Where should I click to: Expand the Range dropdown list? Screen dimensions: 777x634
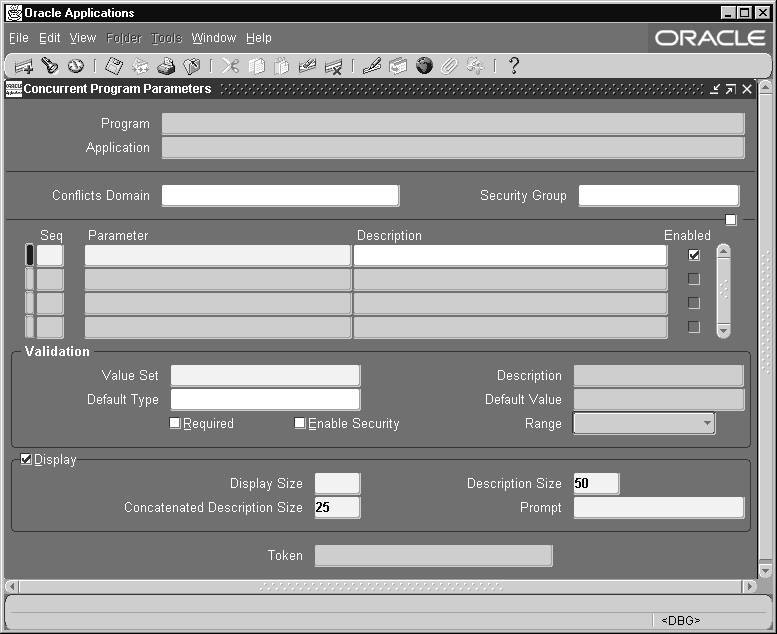(x=707, y=423)
